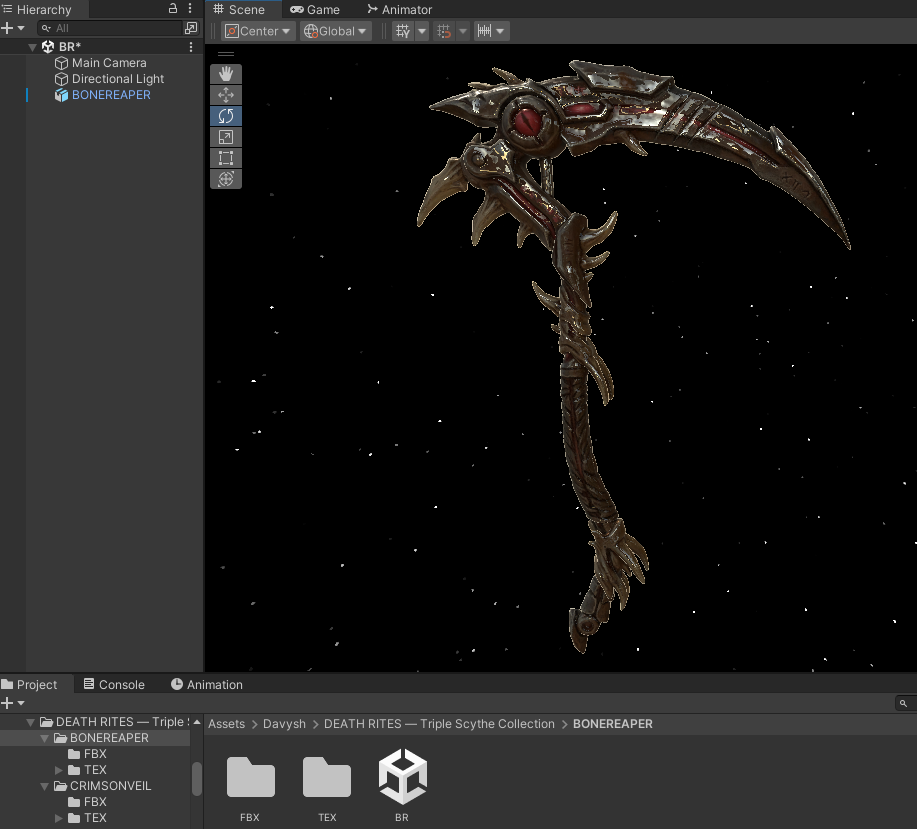Screen dimensions: 917x829
Task: Switch to the Game tab
Action: click(315, 9)
